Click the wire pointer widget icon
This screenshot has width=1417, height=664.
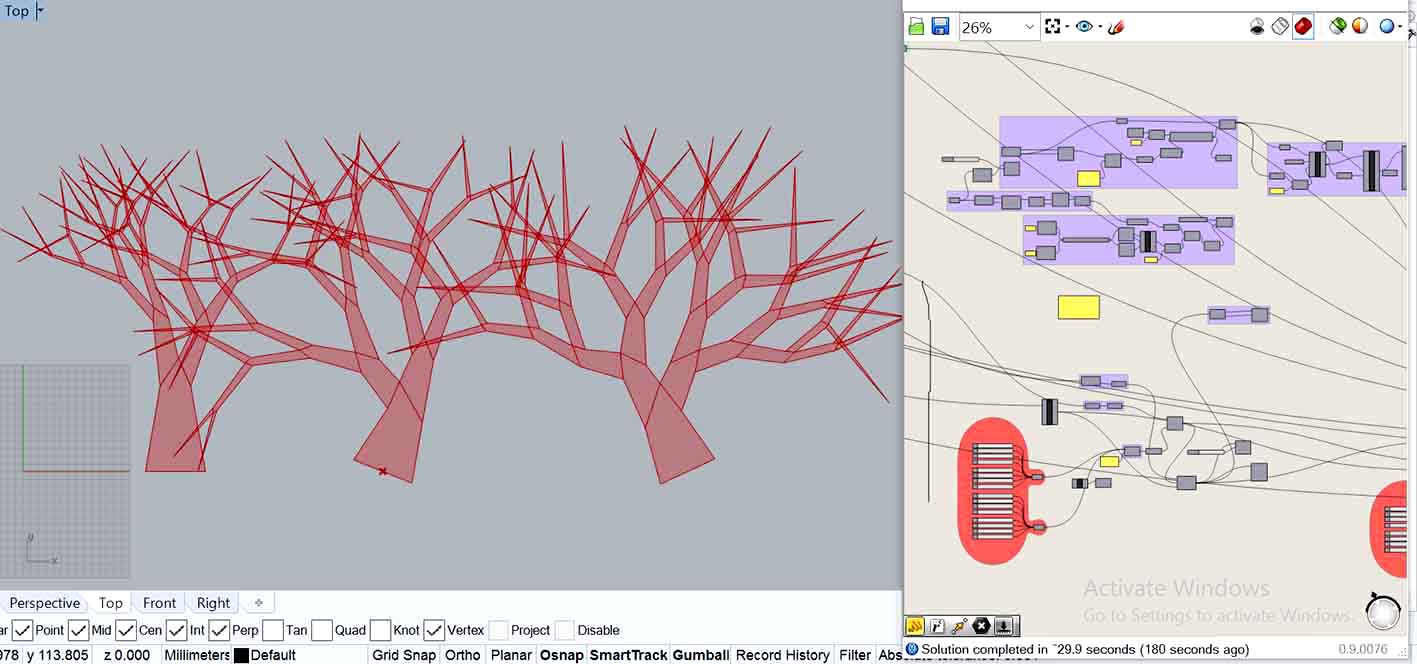pyautogui.click(x=959, y=626)
